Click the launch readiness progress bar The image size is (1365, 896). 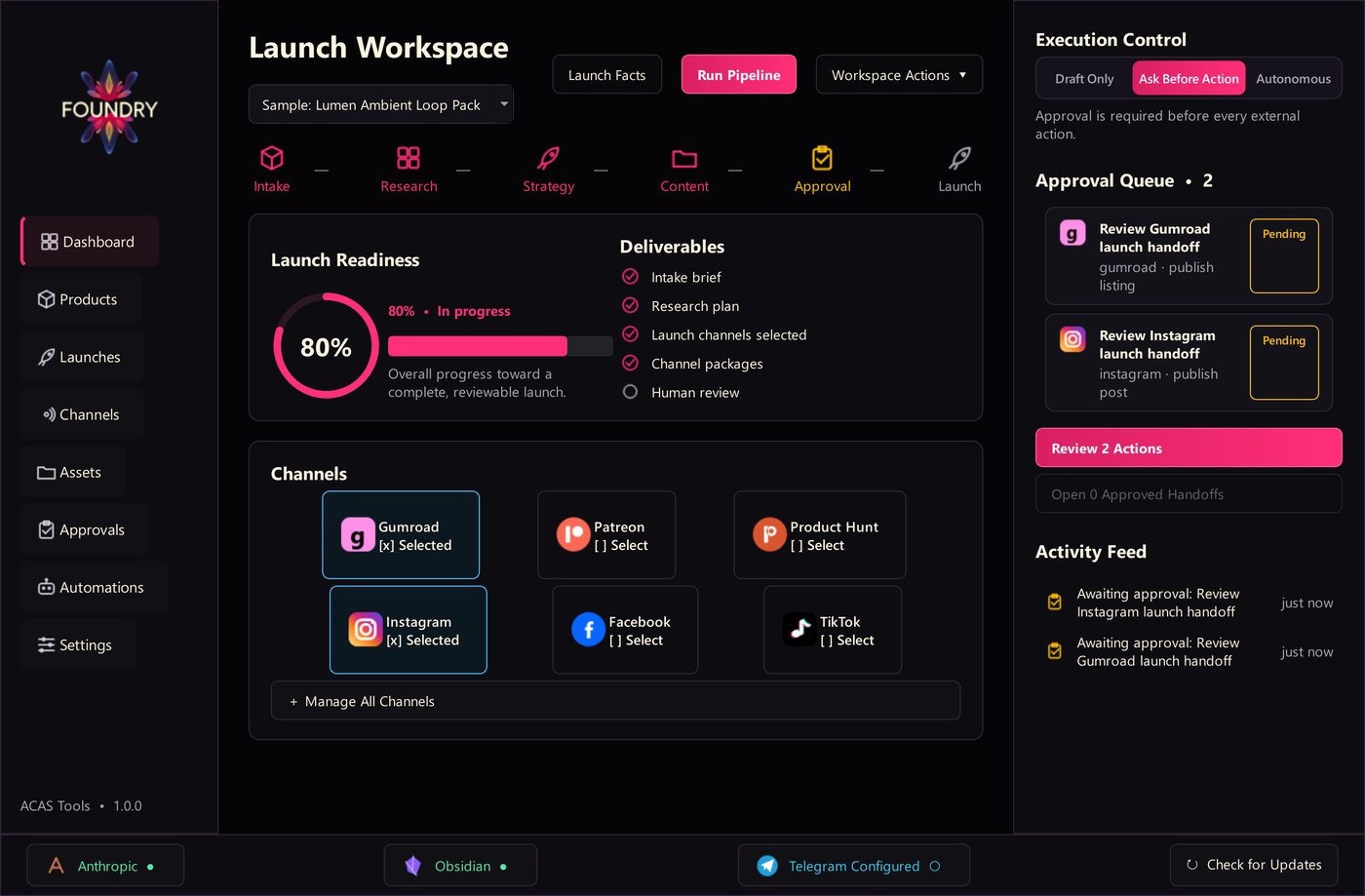point(500,346)
